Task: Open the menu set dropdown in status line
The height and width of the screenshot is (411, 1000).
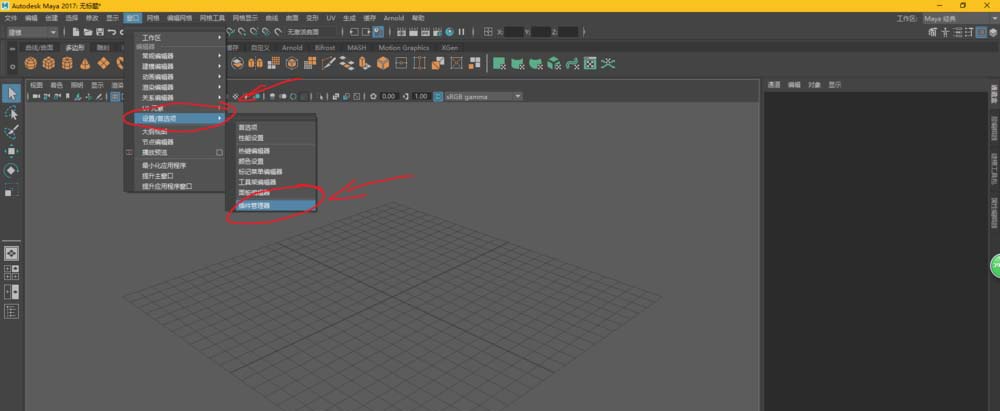Action: (x=32, y=32)
